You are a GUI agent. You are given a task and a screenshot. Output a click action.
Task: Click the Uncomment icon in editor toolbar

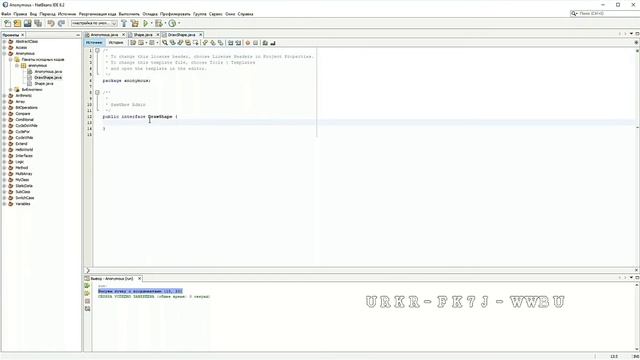[273, 43]
